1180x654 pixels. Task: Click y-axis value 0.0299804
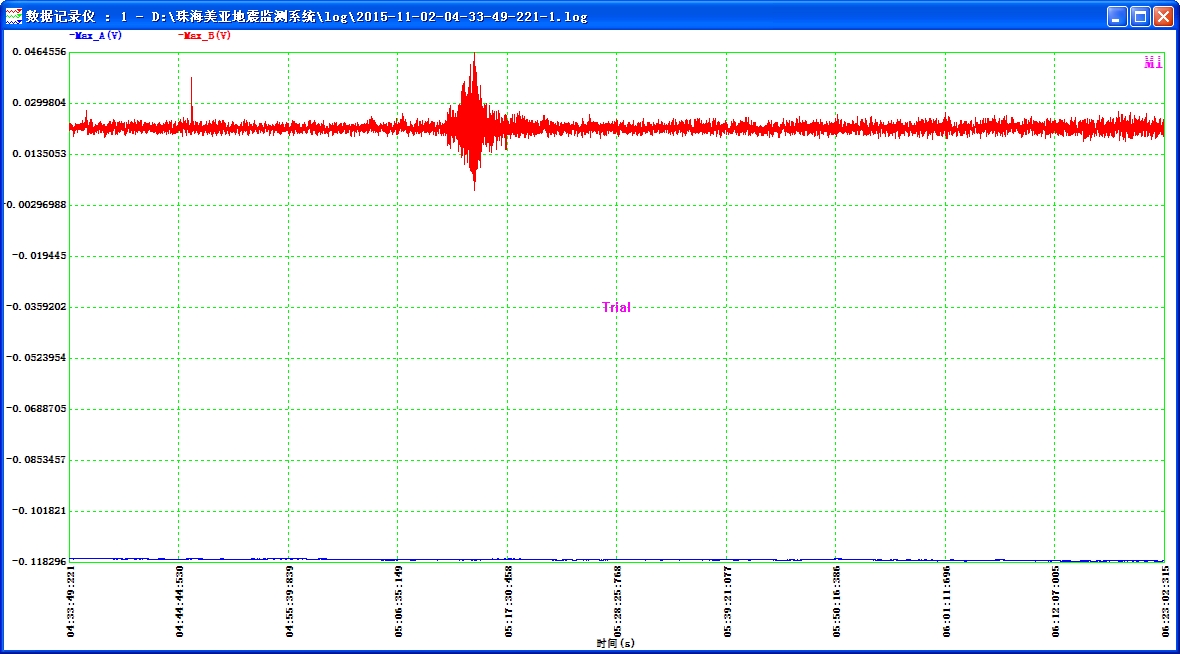coord(39,103)
